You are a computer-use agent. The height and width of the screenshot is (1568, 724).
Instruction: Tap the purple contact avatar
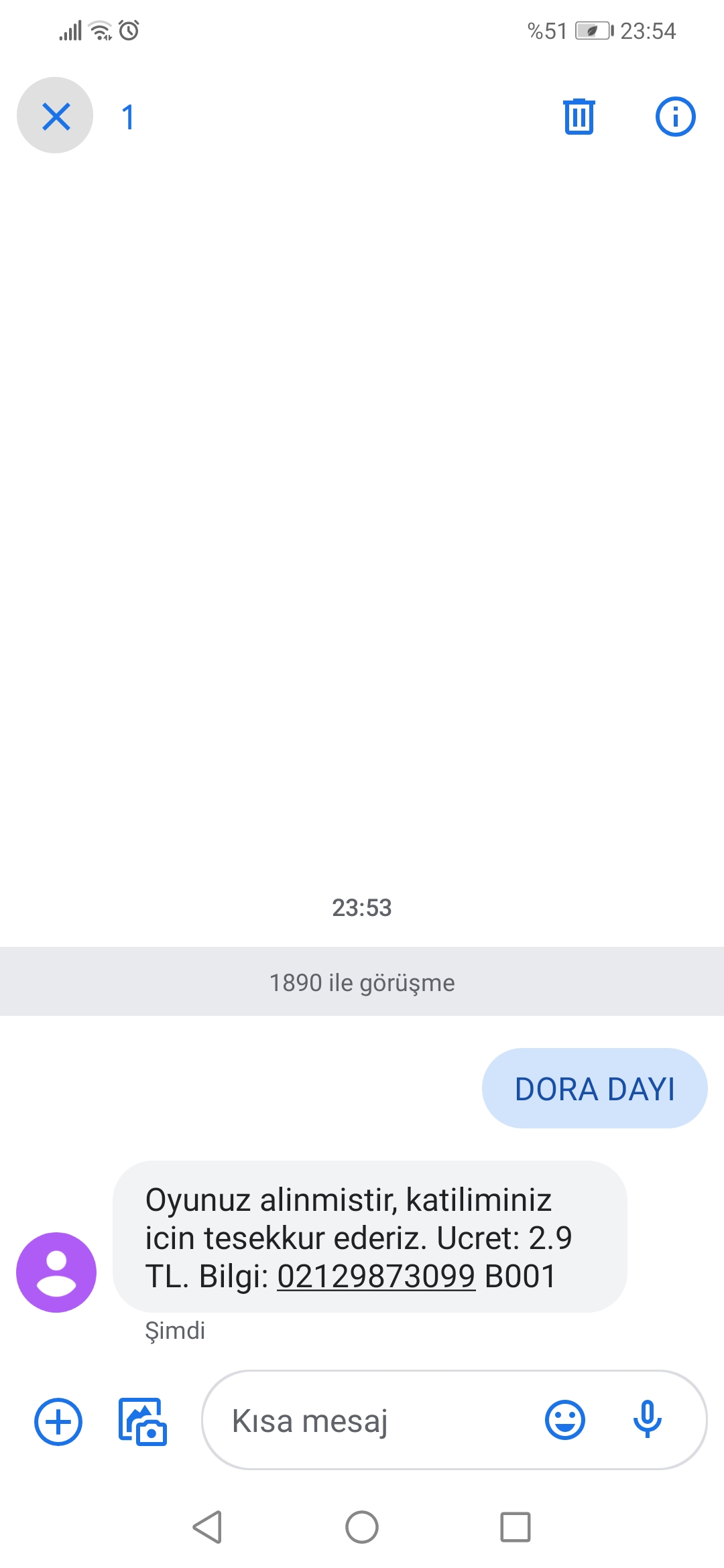pos(56,1272)
